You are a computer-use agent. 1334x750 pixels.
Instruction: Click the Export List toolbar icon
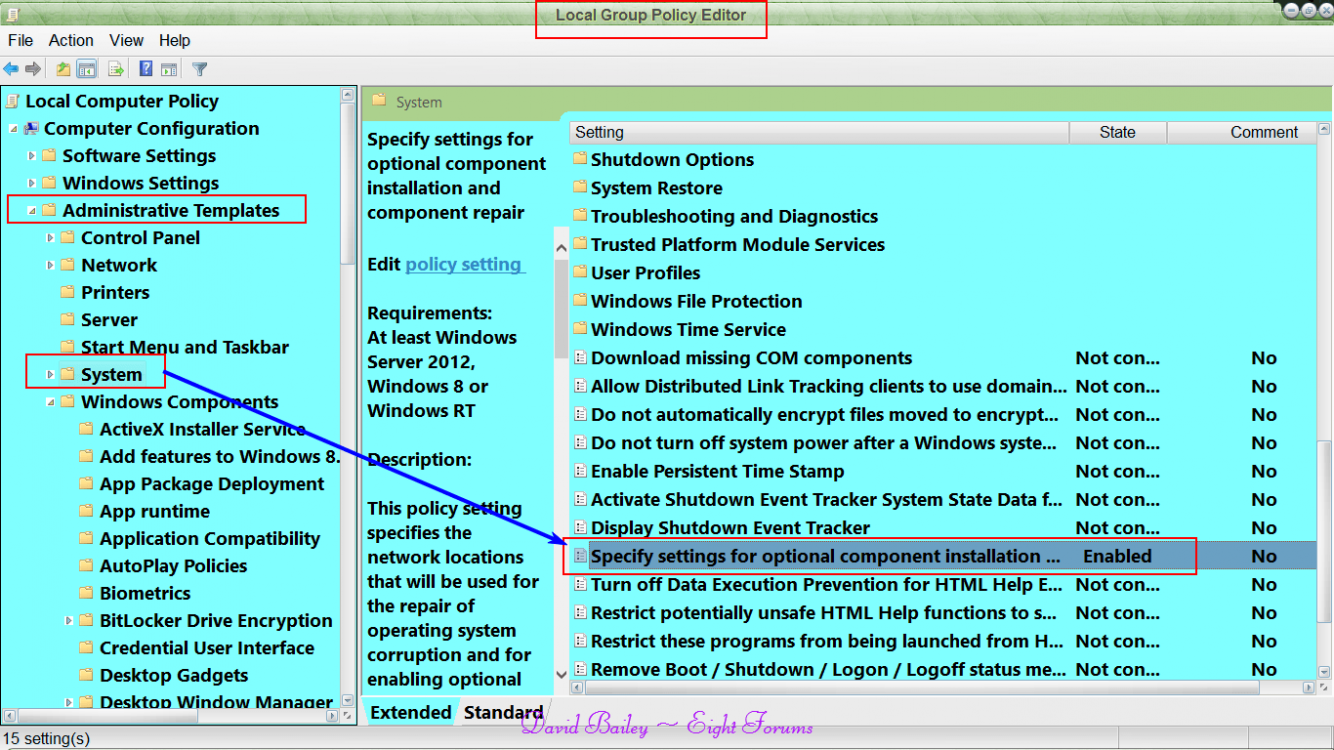click(x=116, y=69)
